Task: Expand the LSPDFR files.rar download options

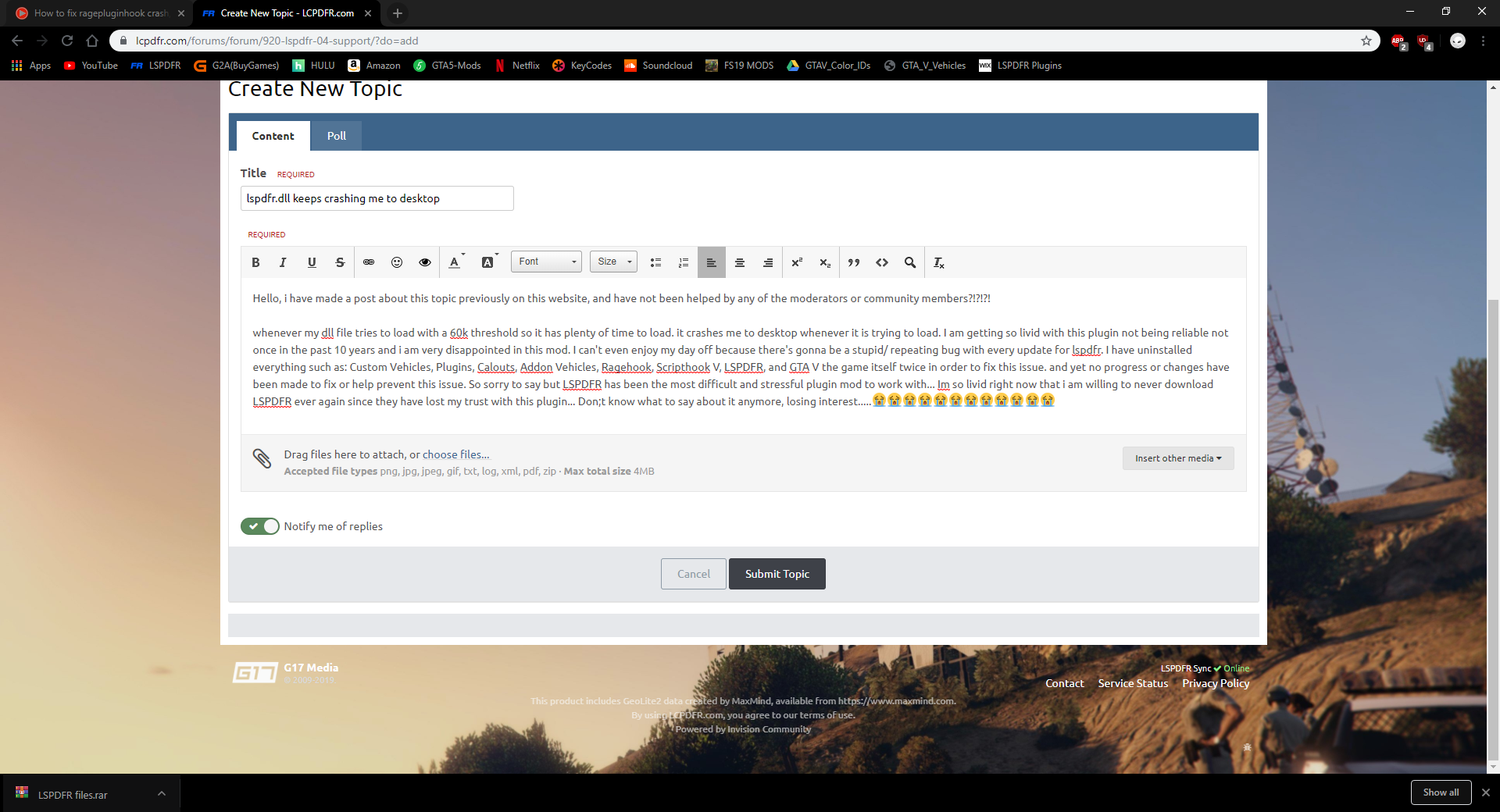Action: (162, 794)
